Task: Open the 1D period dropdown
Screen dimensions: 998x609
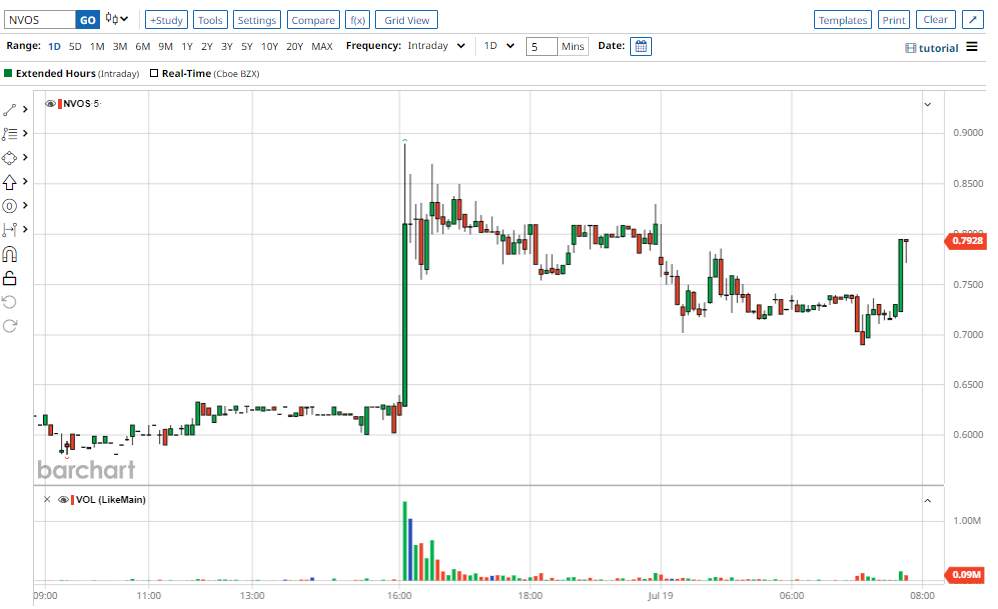Action: pyautogui.click(x=499, y=46)
